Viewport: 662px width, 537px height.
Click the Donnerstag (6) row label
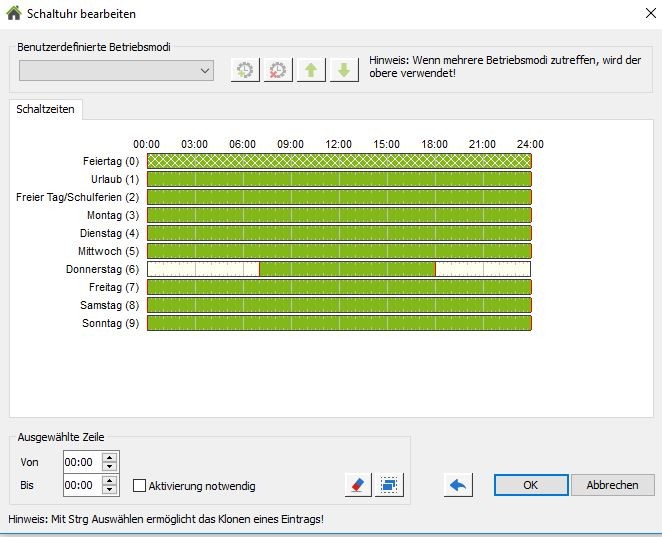click(x=102, y=269)
